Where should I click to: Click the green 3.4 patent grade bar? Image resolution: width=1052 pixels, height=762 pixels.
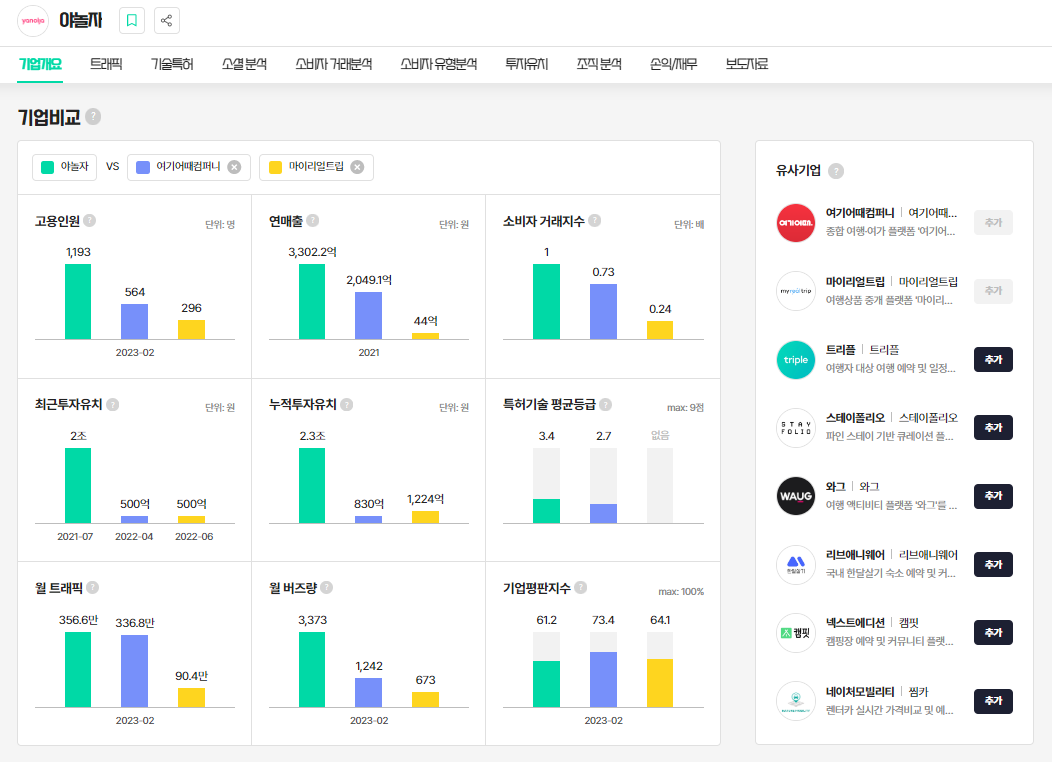click(546, 511)
